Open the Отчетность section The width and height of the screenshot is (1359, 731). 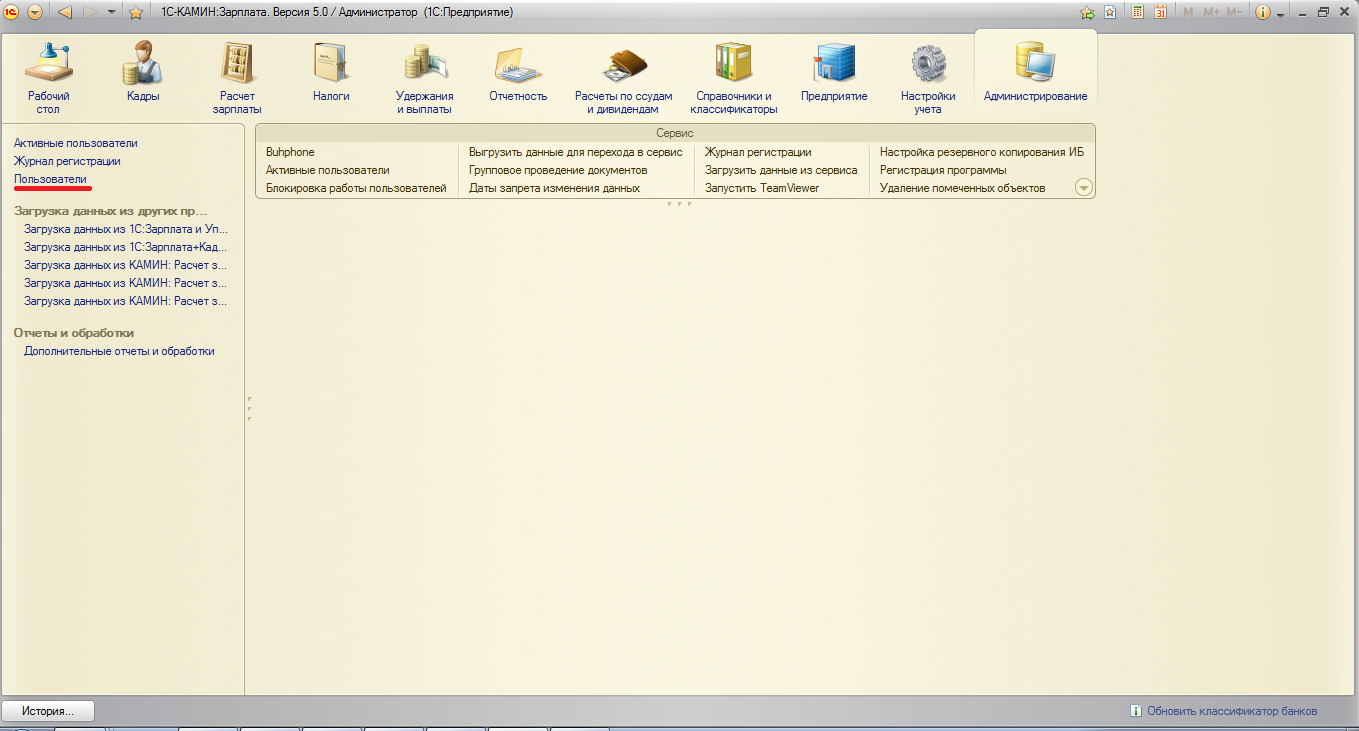pyautogui.click(x=518, y=73)
